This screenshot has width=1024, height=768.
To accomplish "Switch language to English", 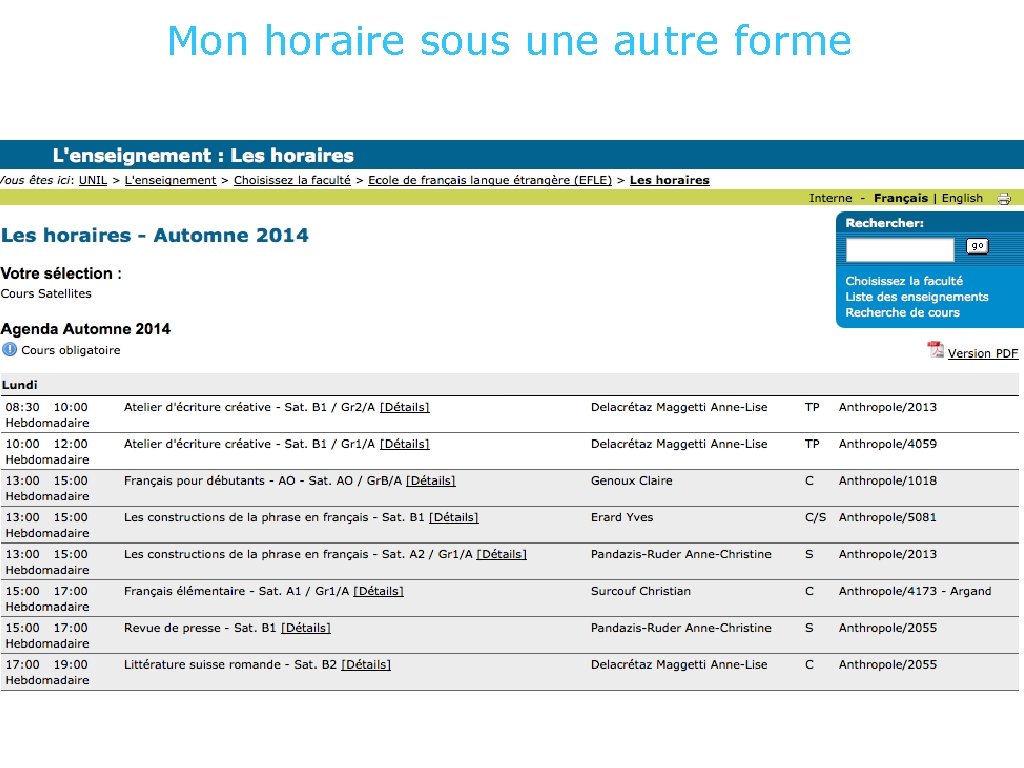I will point(962,198).
